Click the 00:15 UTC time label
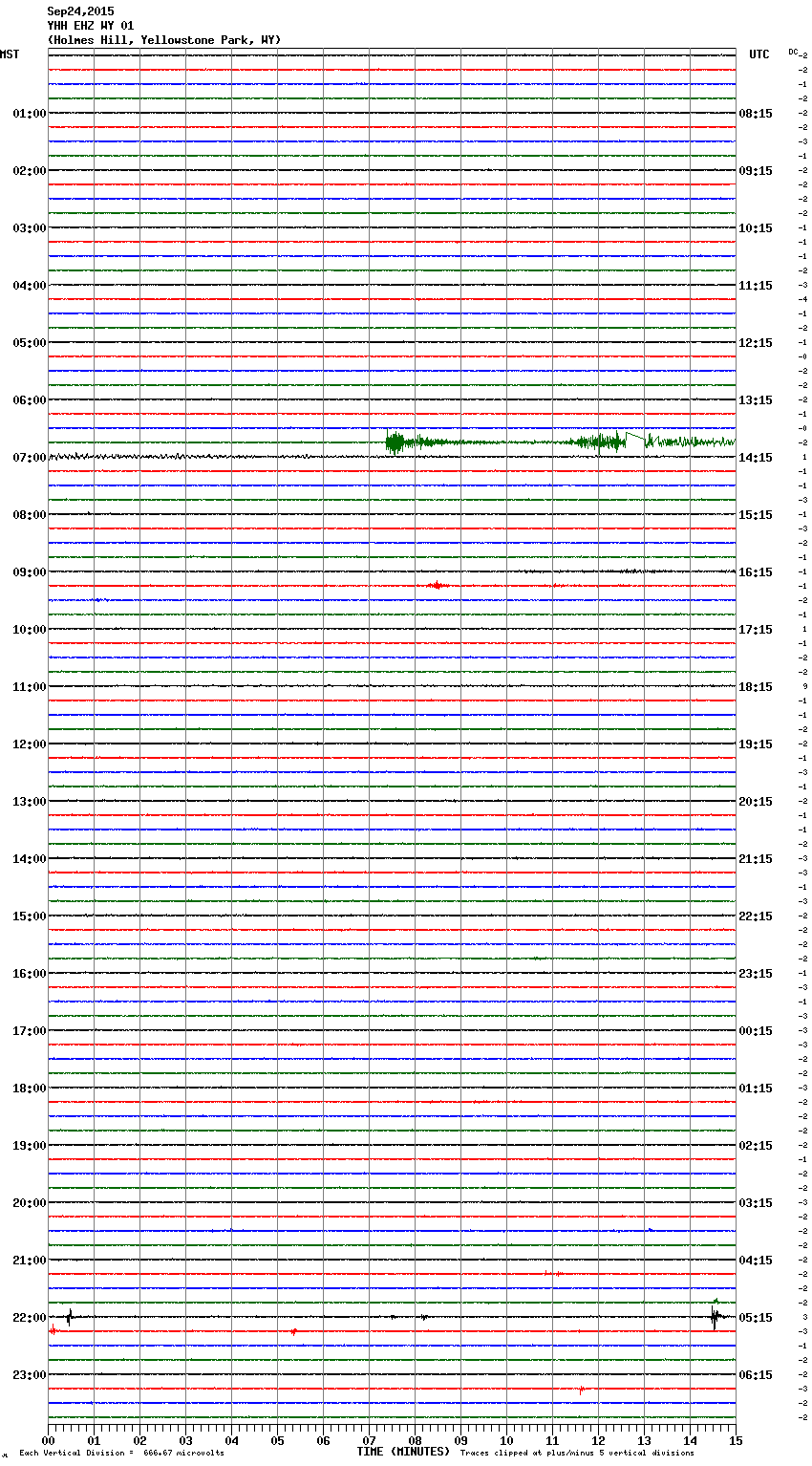This screenshot has width=812, height=1466. pyautogui.click(x=756, y=1031)
